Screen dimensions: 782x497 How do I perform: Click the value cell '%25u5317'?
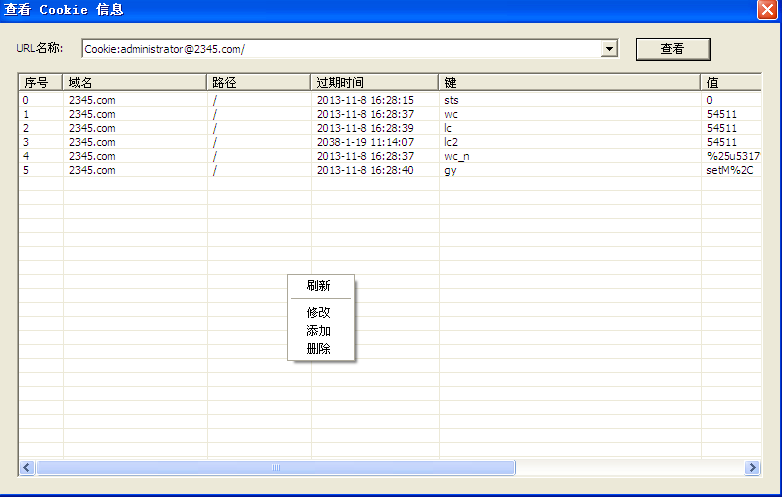tap(733, 156)
